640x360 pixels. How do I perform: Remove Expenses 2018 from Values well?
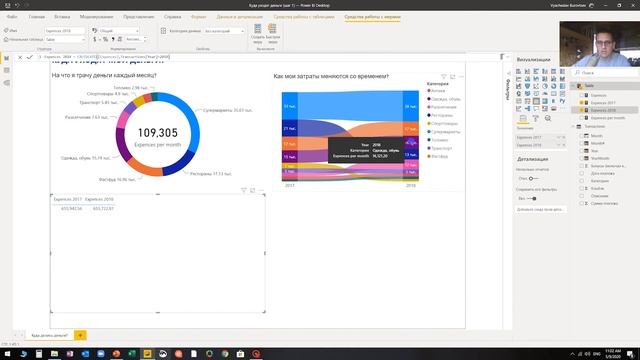click(564, 145)
